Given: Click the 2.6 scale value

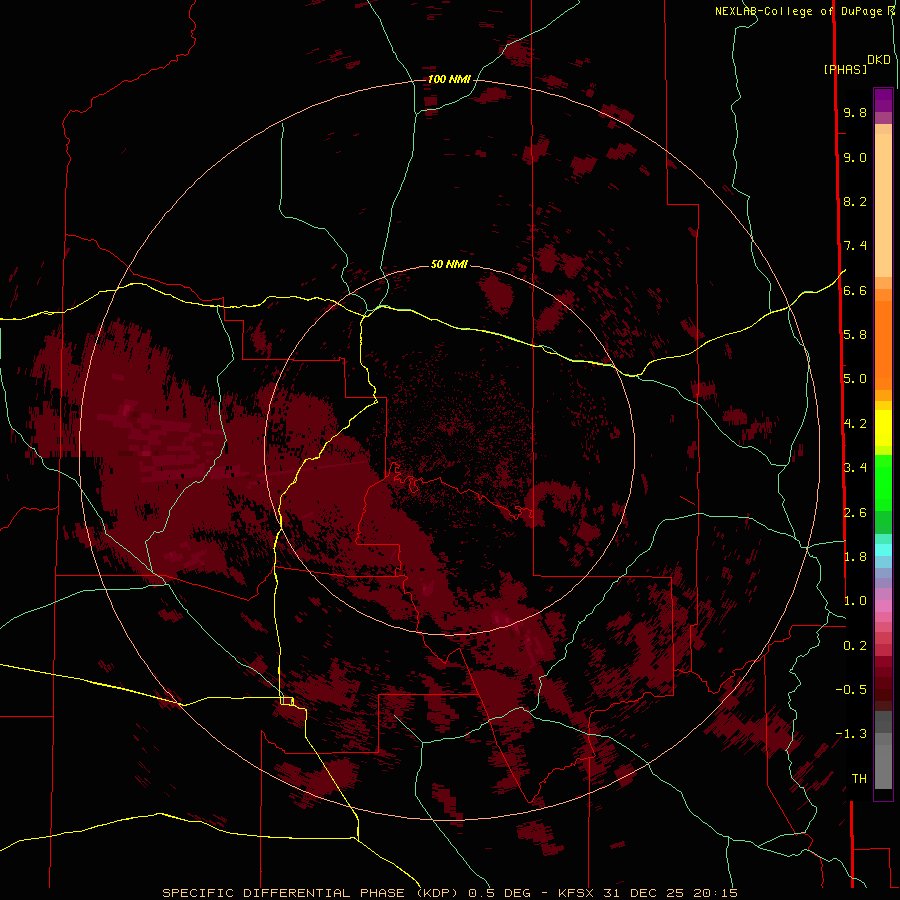Looking at the screenshot, I should click(855, 513).
